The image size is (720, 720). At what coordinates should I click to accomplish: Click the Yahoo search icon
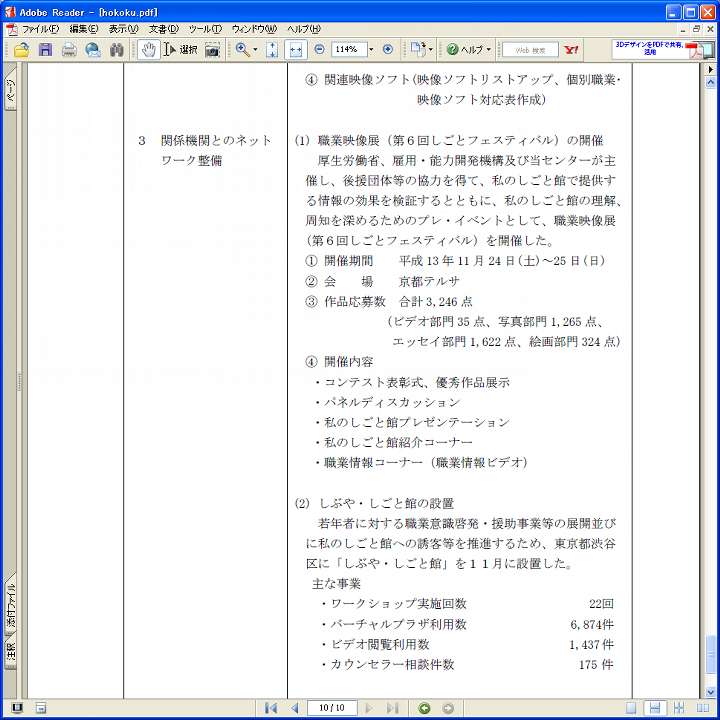(571, 49)
